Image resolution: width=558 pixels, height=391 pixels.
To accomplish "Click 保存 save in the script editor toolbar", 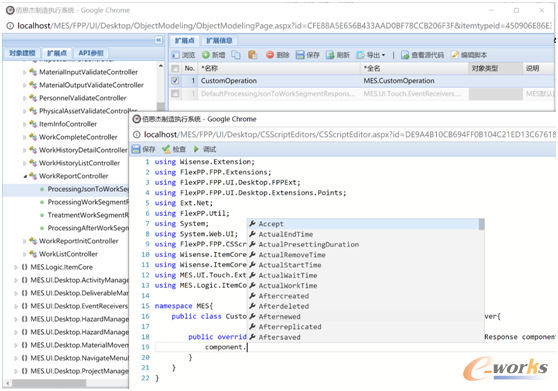I will (x=143, y=149).
